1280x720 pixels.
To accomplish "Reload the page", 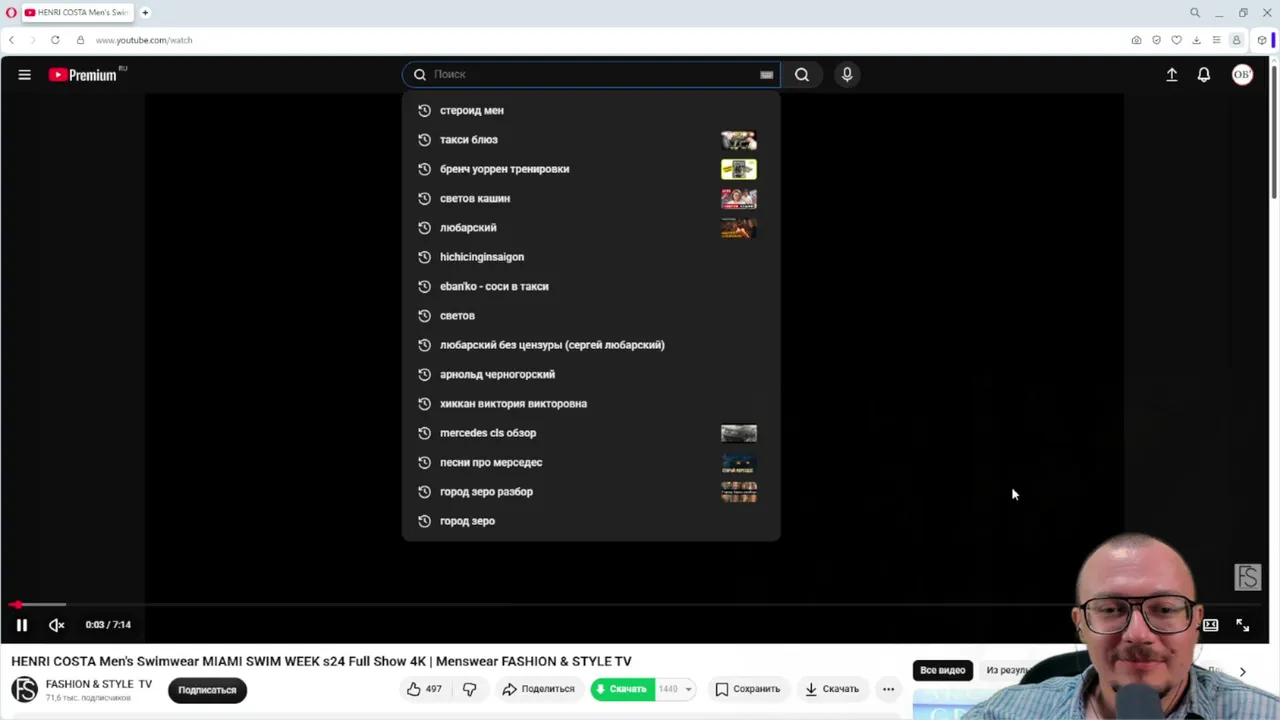I will coord(55,40).
